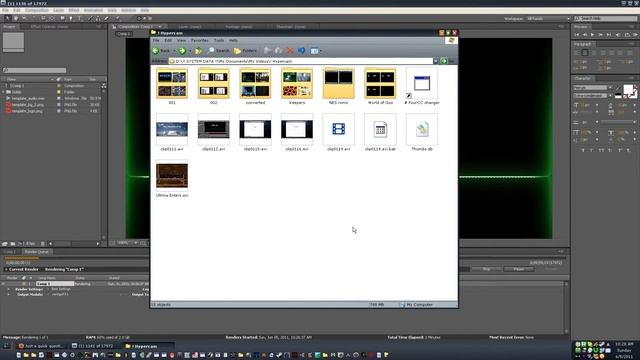Open the address bar dropdown arrow
640x360 pixels.
point(436,61)
